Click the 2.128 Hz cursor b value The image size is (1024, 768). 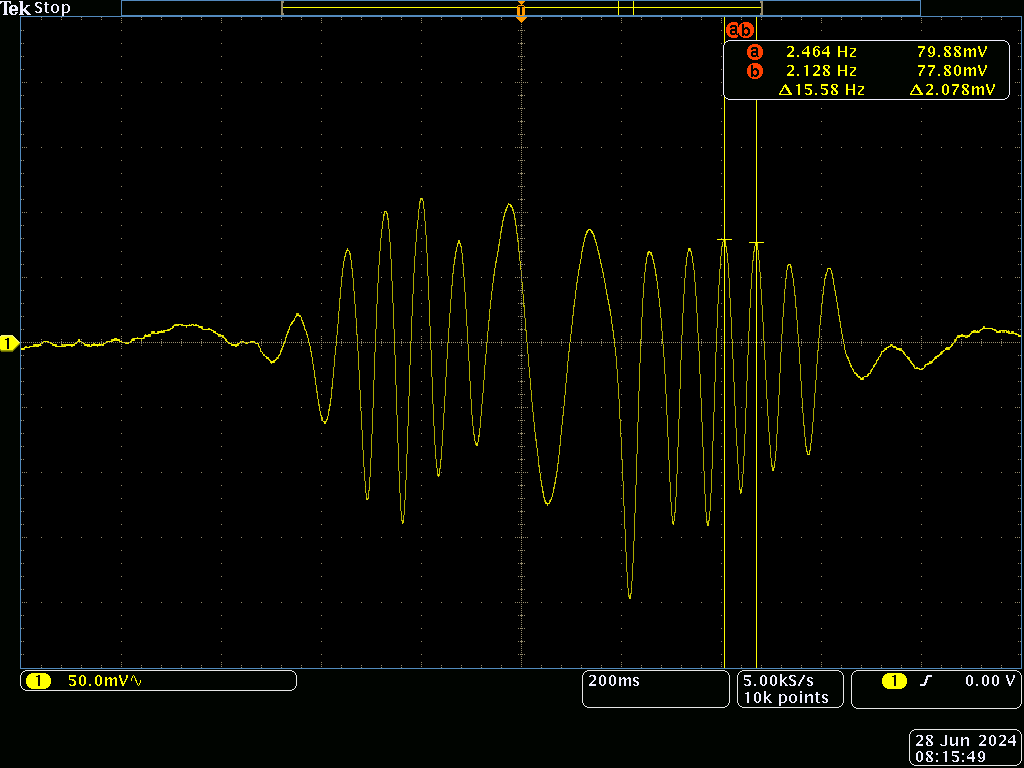[821, 71]
